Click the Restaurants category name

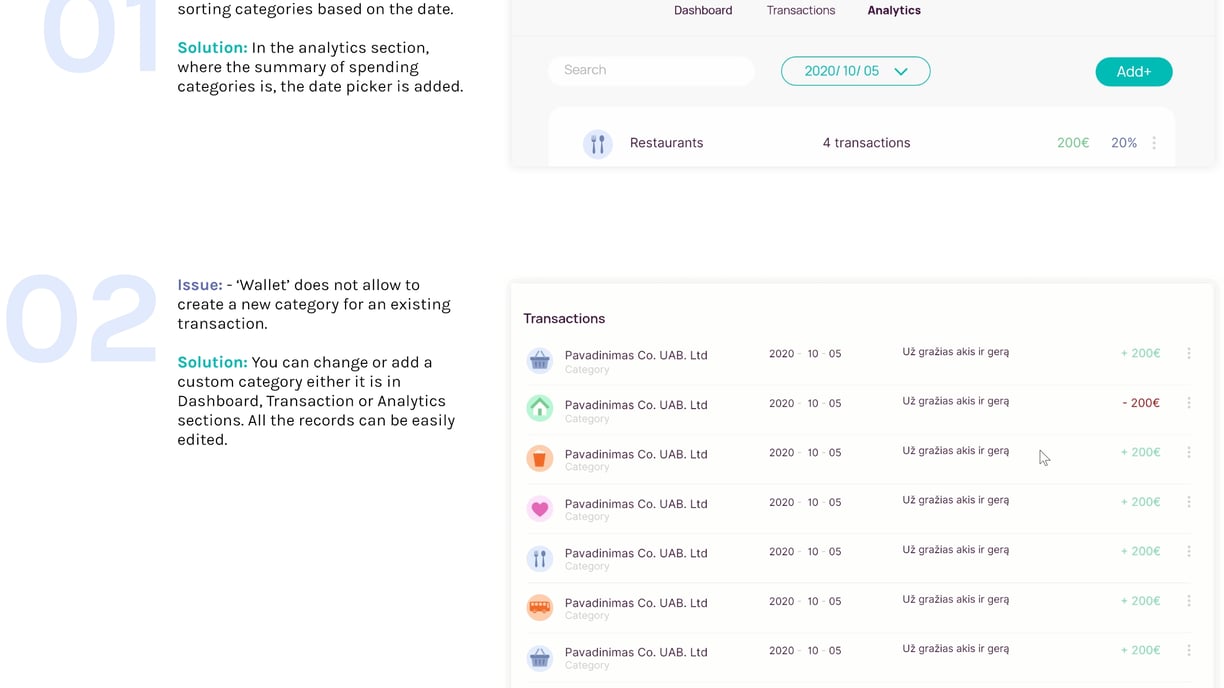666,143
